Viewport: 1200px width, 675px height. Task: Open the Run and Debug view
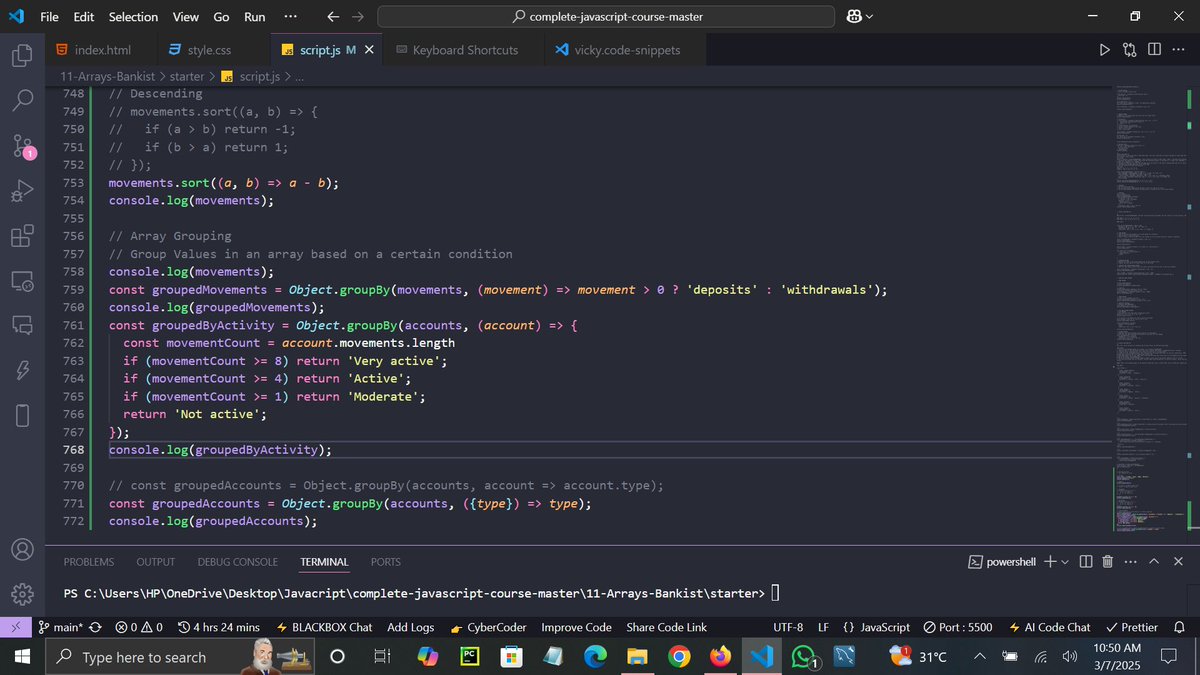pyautogui.click(x=22, y=191)
